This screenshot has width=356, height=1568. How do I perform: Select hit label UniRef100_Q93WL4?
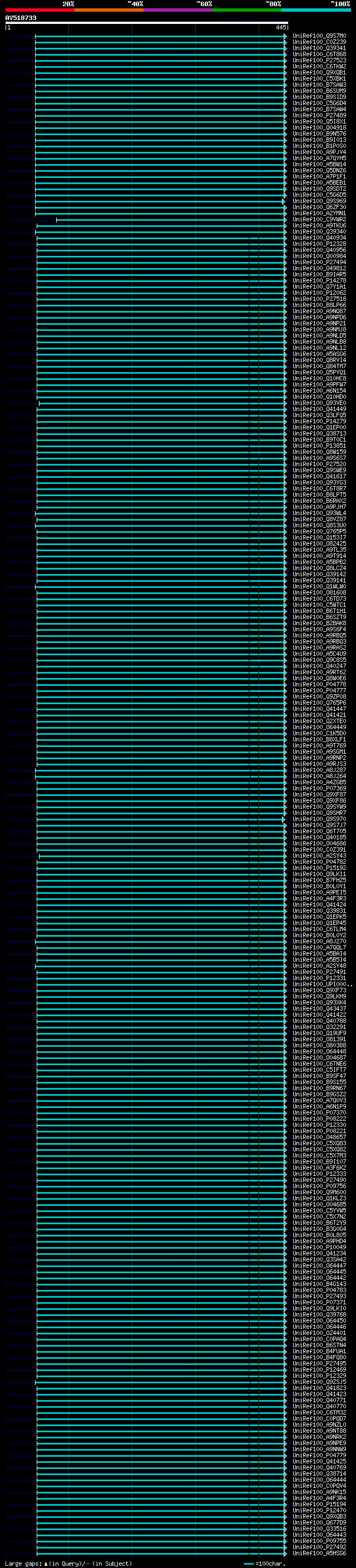point(319,513)
